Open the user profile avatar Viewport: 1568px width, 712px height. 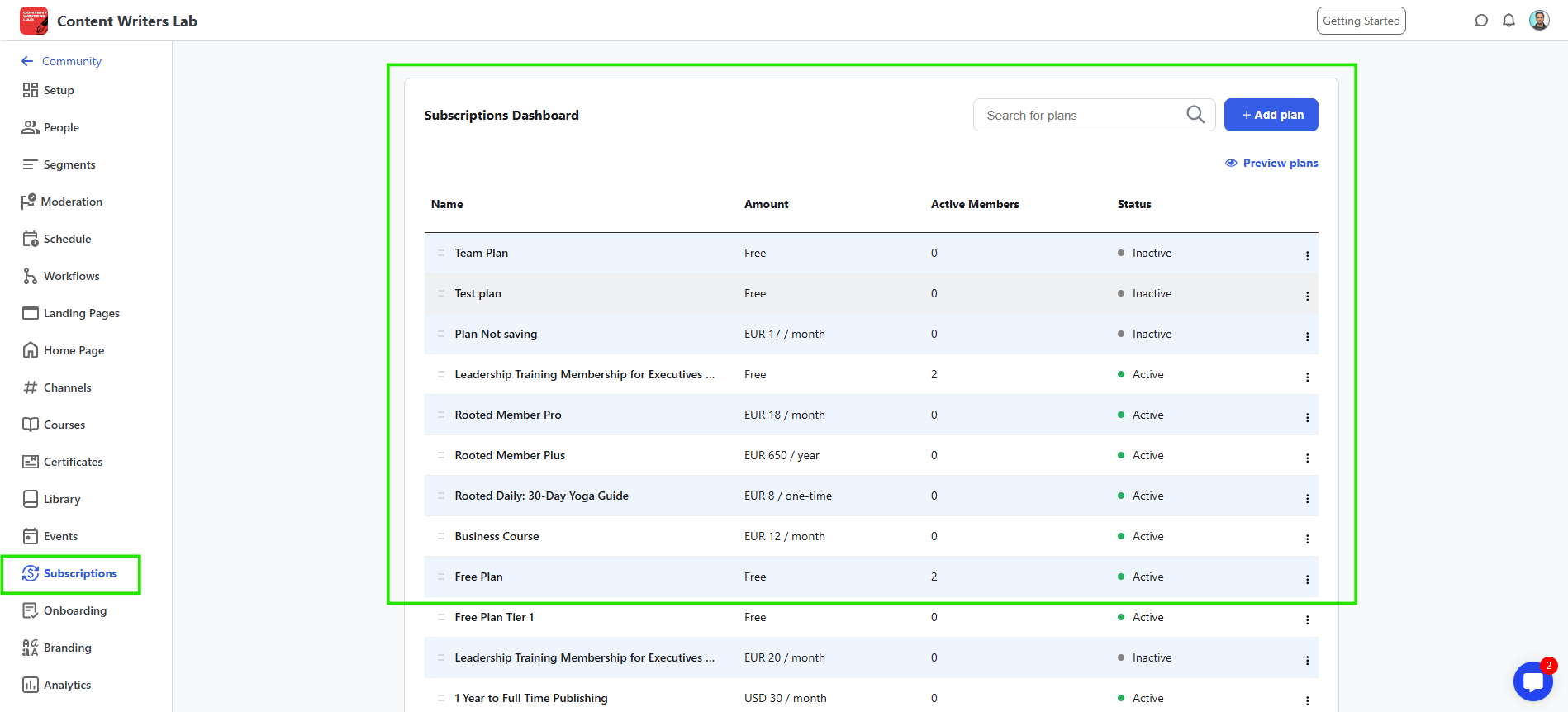pos(1539,21)
